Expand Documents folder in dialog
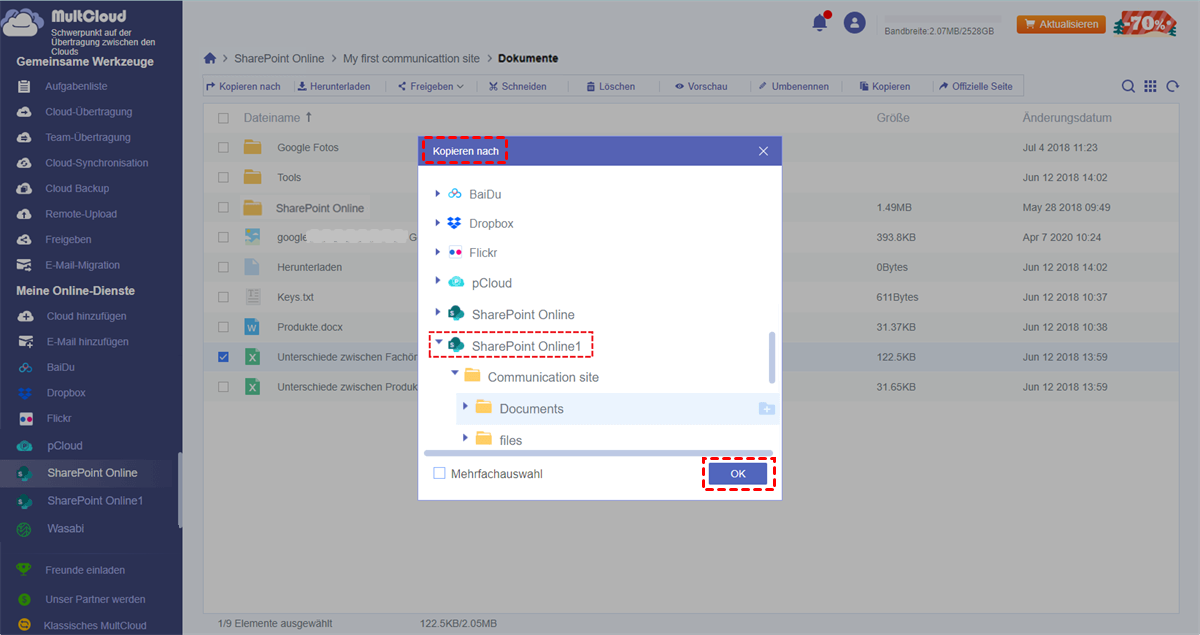1200x635 pixels. click(465, 407)
